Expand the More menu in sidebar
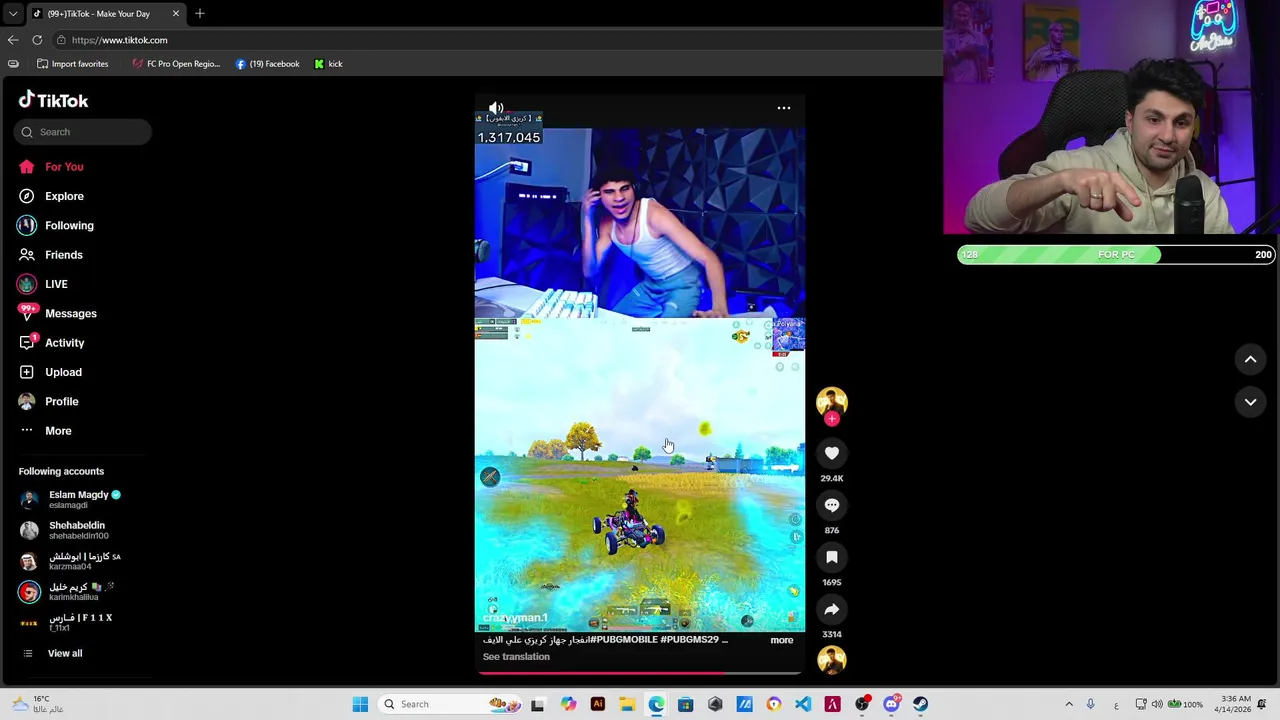 click(58, 431)
